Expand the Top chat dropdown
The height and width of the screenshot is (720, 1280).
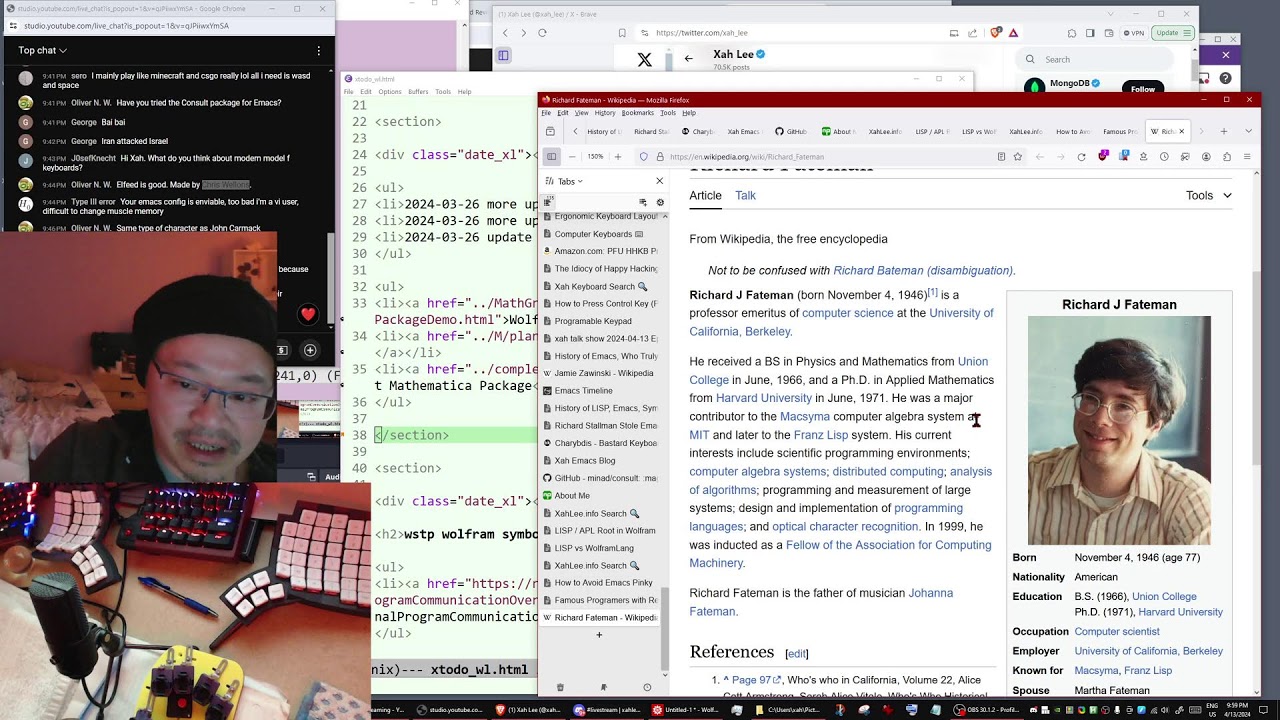click(x=43, y=50)
